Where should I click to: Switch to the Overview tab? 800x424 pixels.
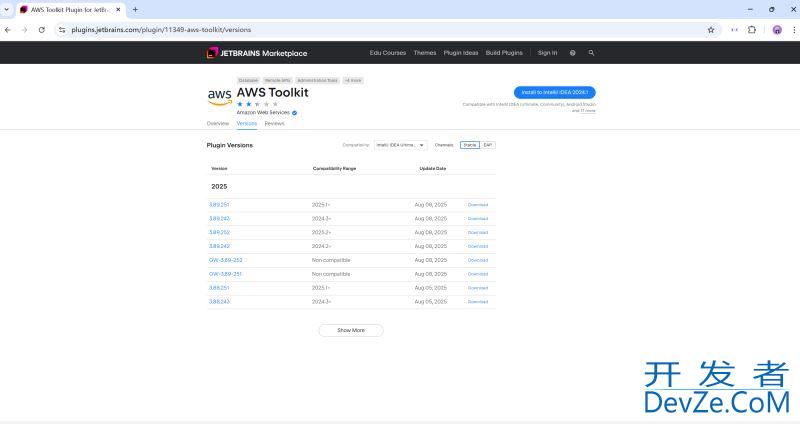(x=218, y=123)
